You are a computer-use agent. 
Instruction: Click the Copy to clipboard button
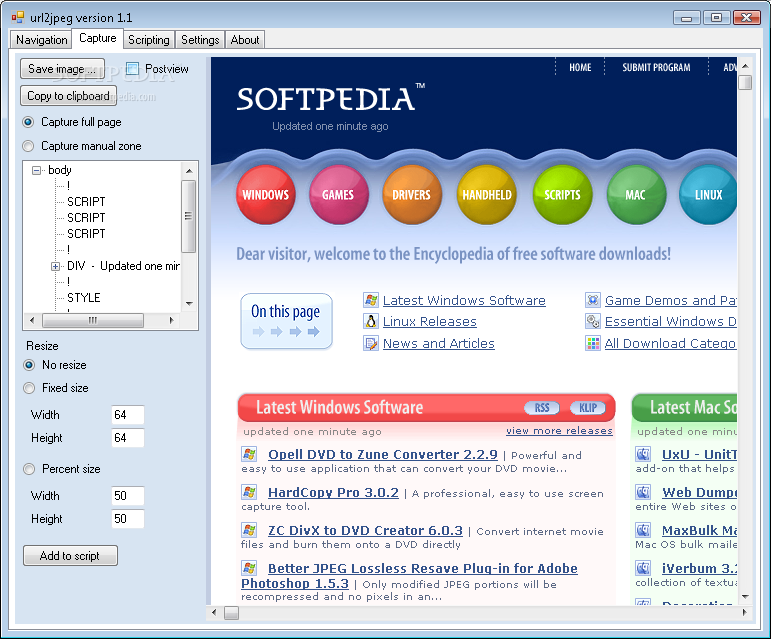pyautogui.click(x=68, y=96)
